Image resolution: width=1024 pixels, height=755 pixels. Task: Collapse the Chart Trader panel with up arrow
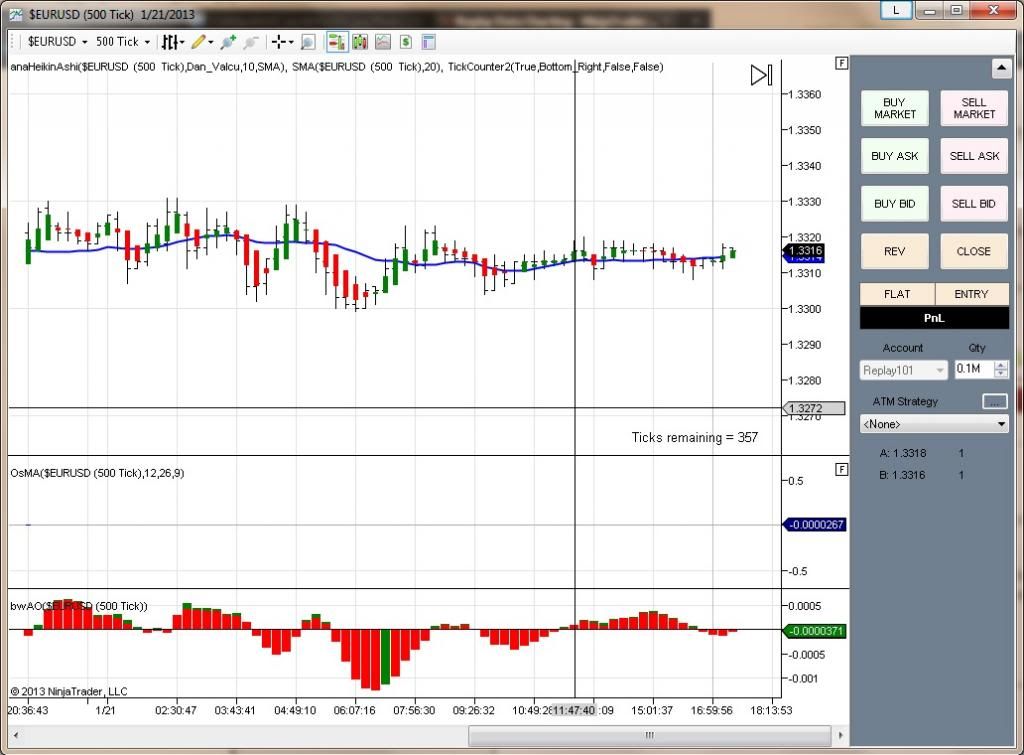(1000, 68)
